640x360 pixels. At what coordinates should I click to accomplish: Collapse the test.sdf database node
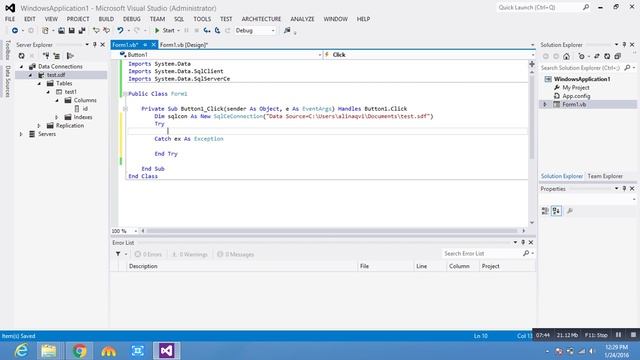(30, 75)
